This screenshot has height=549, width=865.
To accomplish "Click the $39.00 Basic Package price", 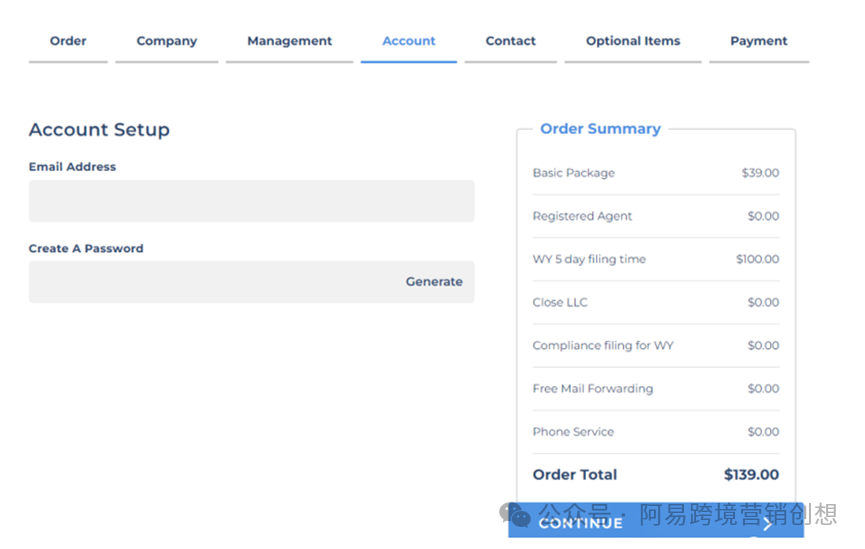I will coord(760,173).
